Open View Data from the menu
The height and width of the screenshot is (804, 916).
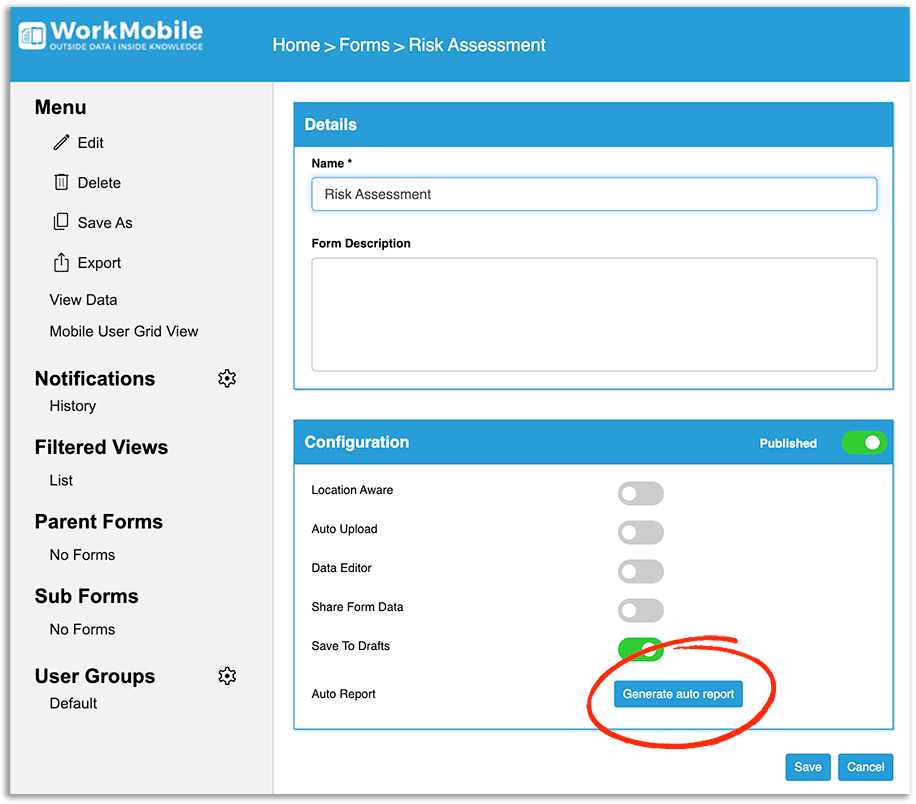(84, 300)
